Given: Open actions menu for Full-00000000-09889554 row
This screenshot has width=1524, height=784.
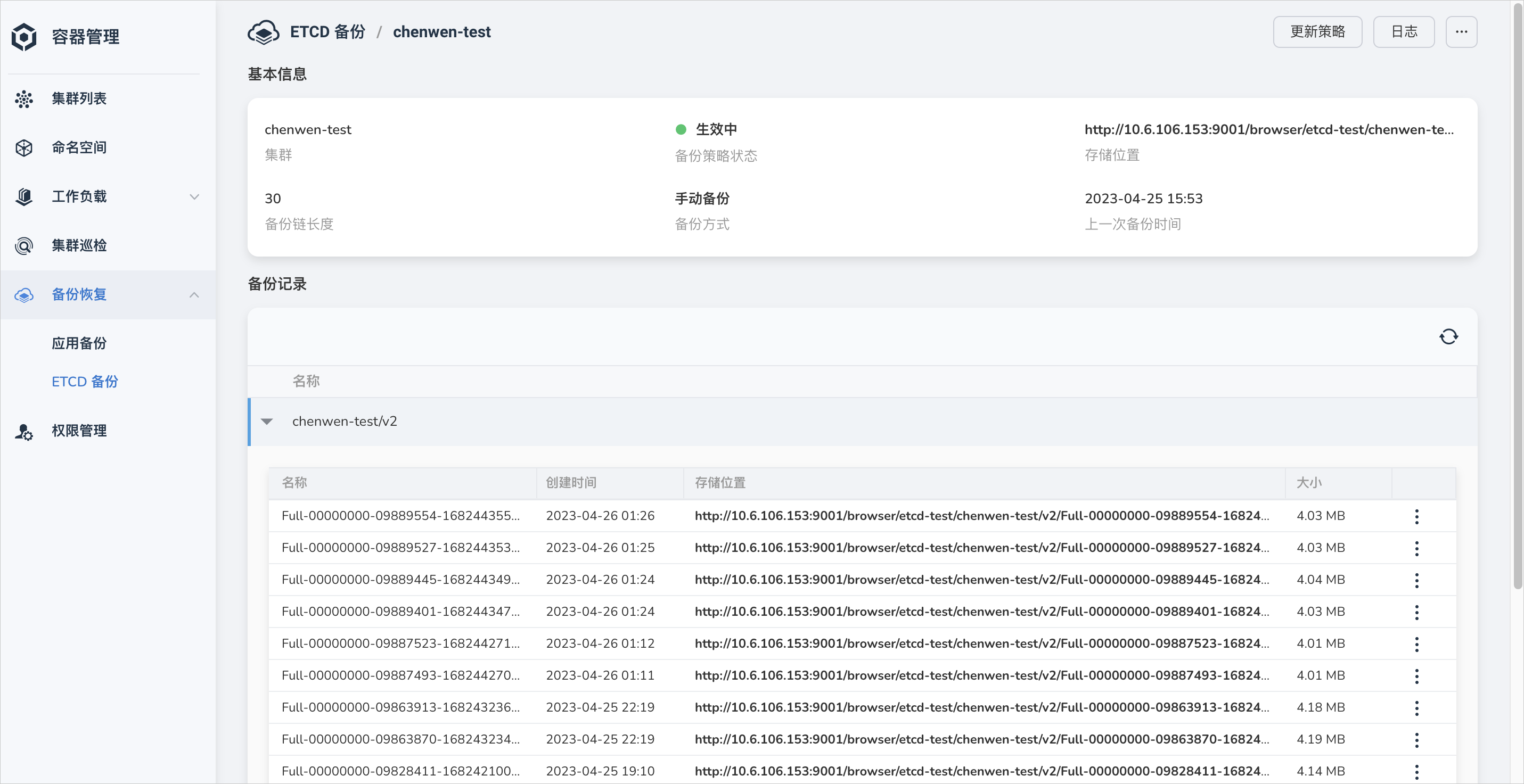Looking at the screenshot, I should pyautogui.click(x=1416, y=516).
